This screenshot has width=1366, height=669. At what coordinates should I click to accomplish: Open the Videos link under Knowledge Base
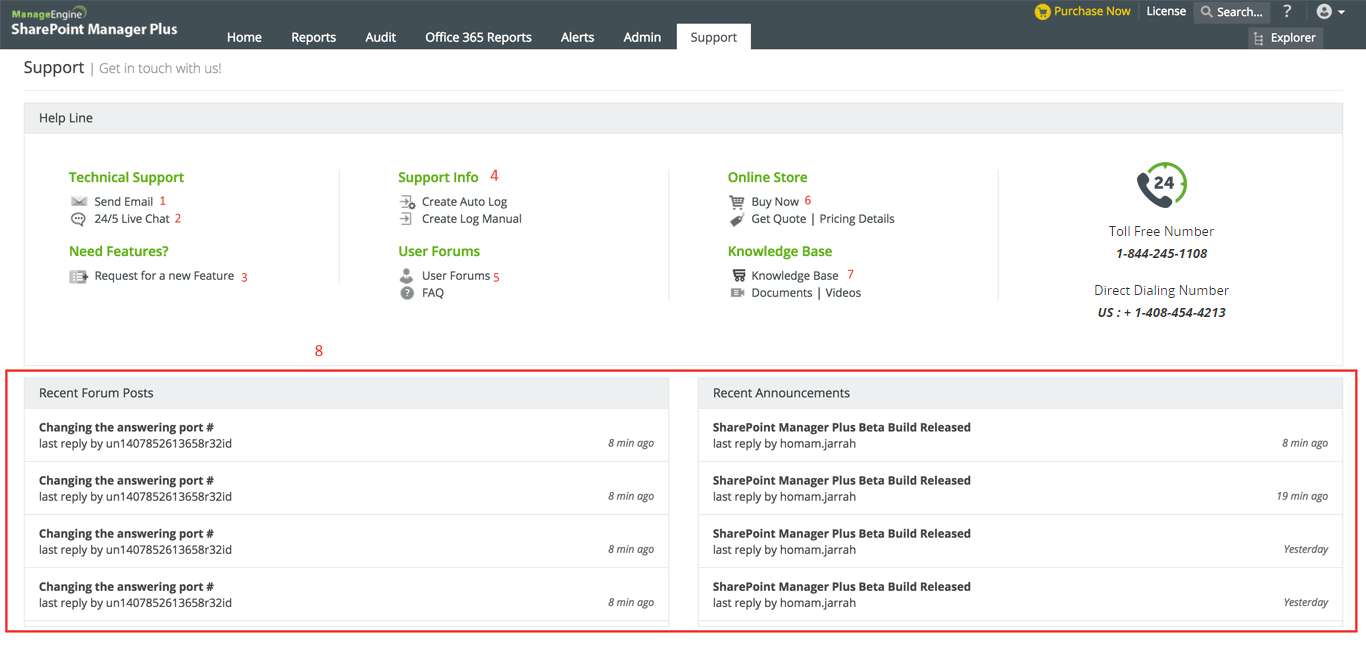(x=843, y=293)
